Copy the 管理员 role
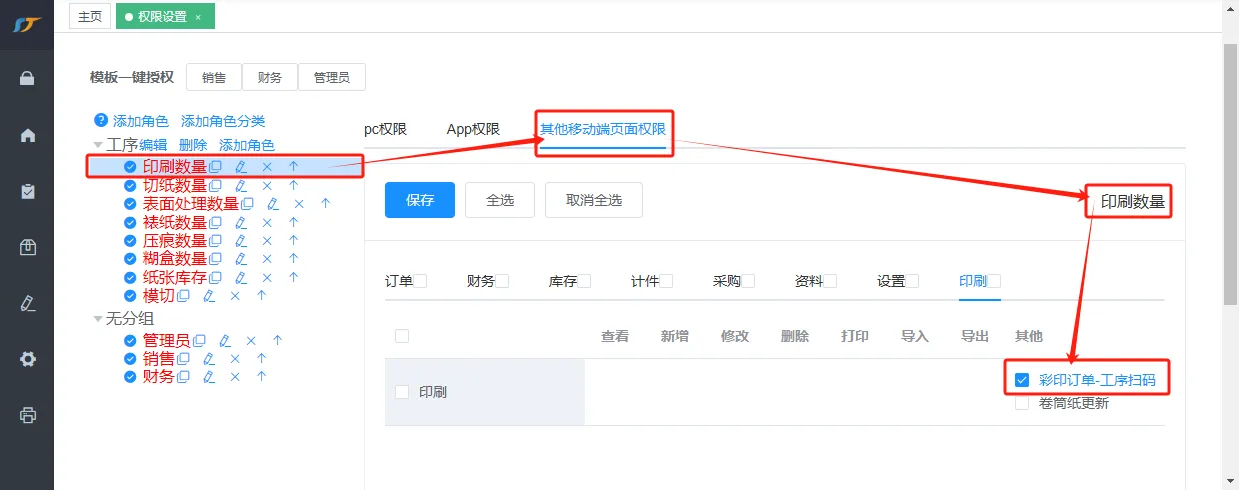 pyautogui.click(x=199, y=341)
